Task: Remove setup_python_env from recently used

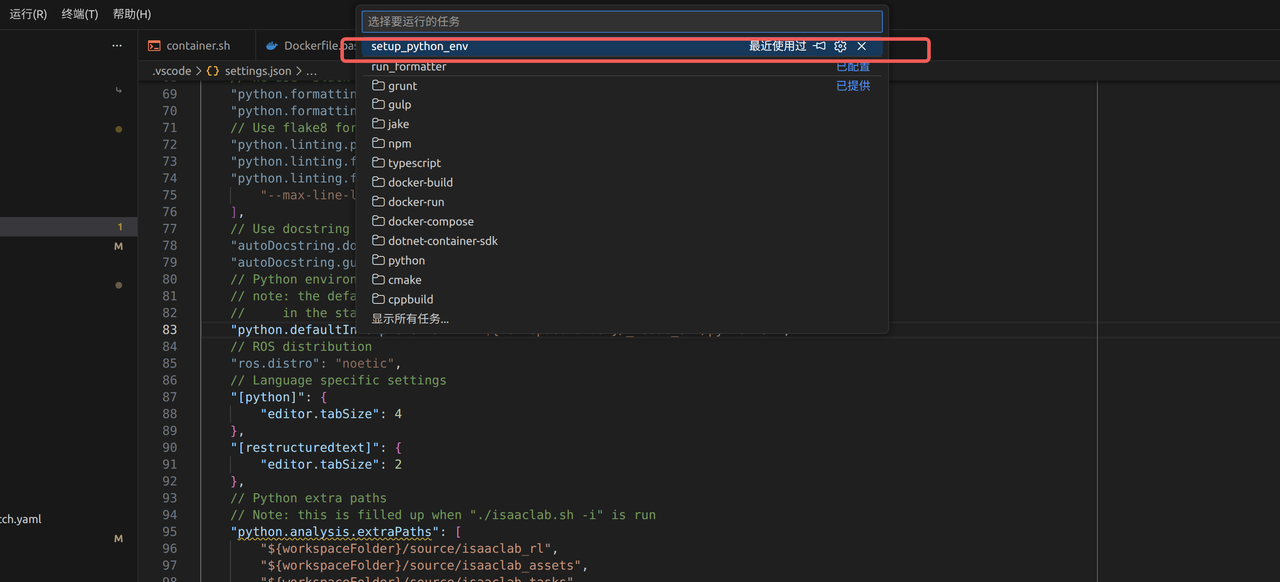Action: point(862,46)
